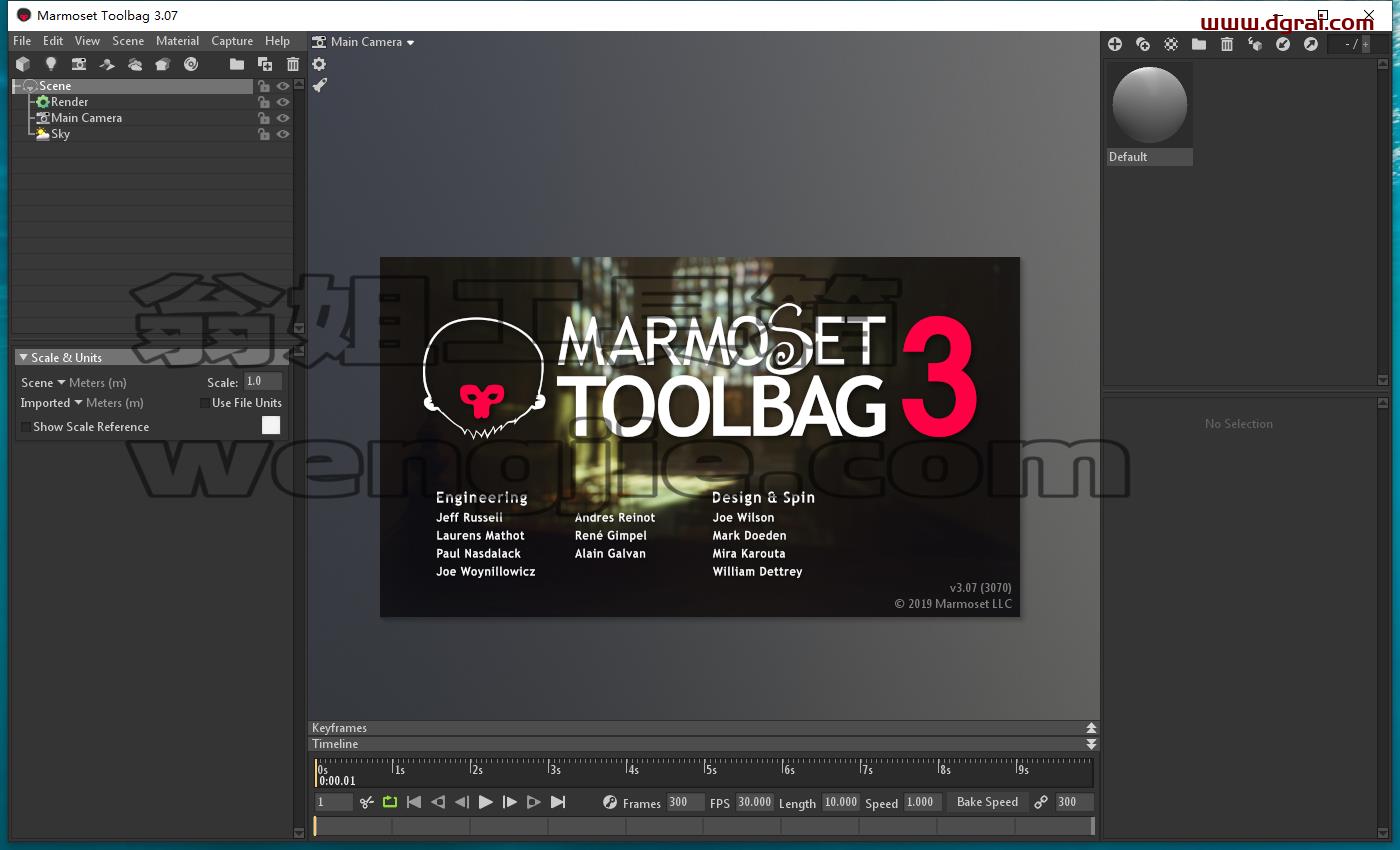The image size is (1400, 850).
Task: Toggle lock on the Scene row
Action: click(x=264, y=86)
